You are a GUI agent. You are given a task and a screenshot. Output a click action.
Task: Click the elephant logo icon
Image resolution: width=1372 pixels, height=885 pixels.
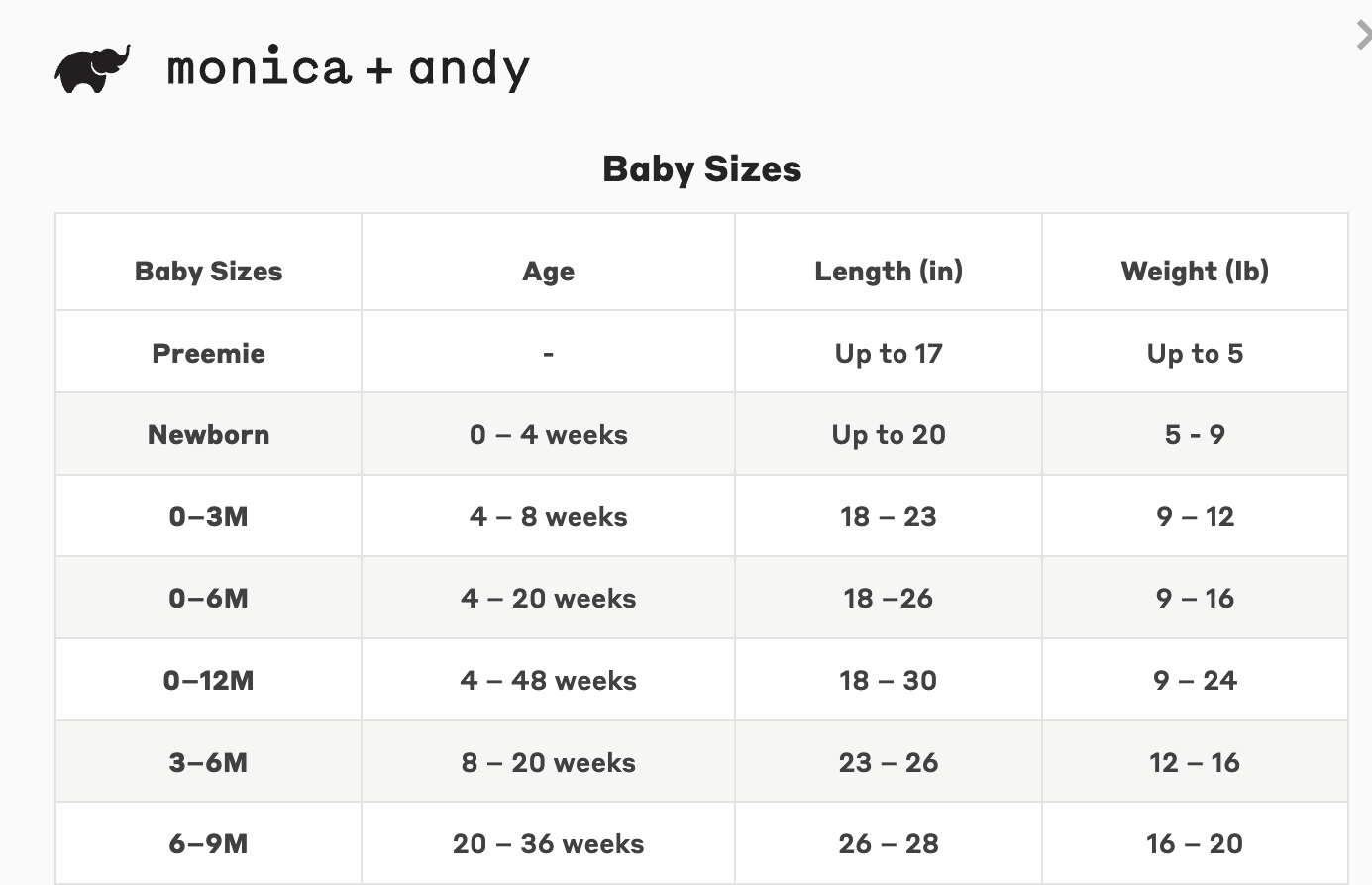(x=93, y=68)
